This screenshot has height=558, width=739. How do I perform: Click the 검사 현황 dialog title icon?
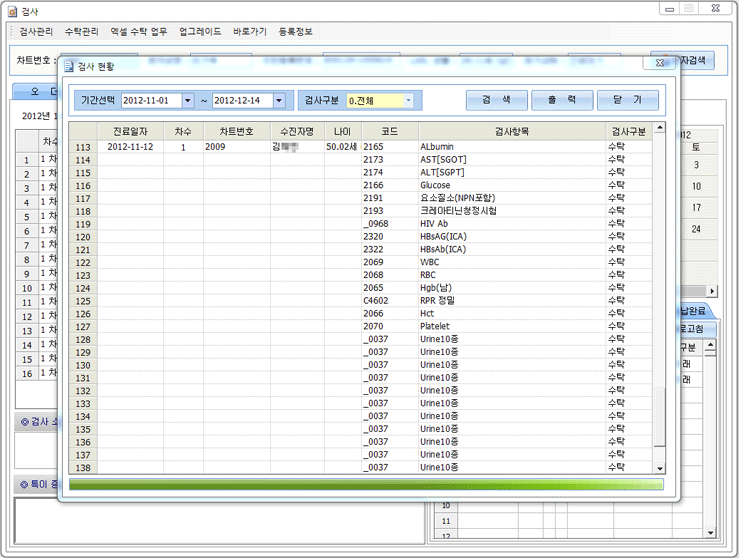click(x=68, y=66)
